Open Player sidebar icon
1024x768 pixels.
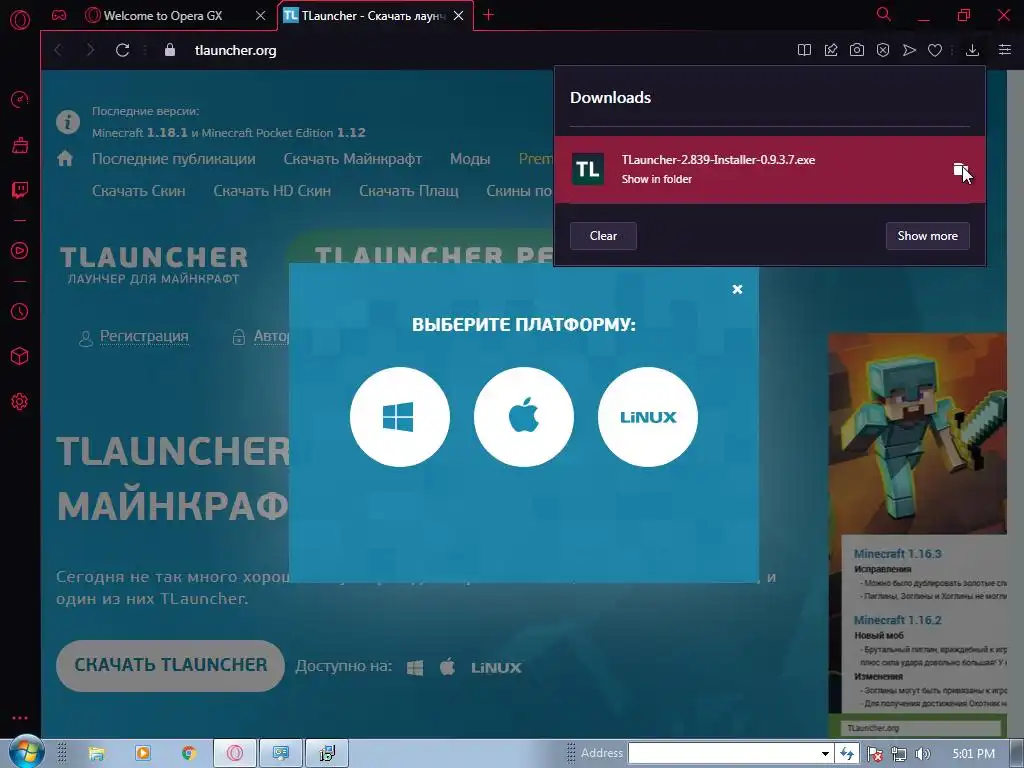(x=20, y=251)
